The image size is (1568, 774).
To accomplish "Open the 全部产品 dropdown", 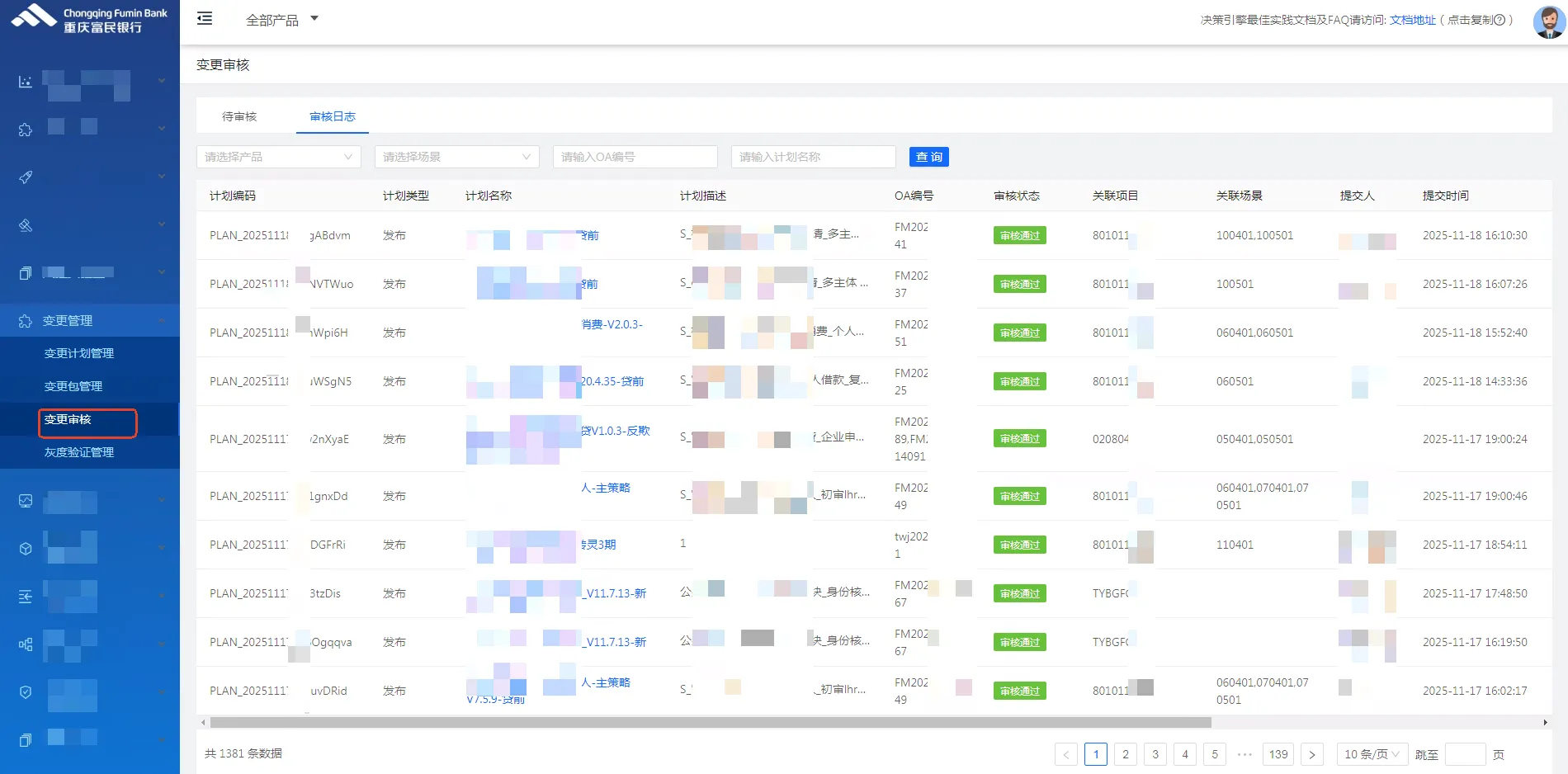I will pos(281,20).
